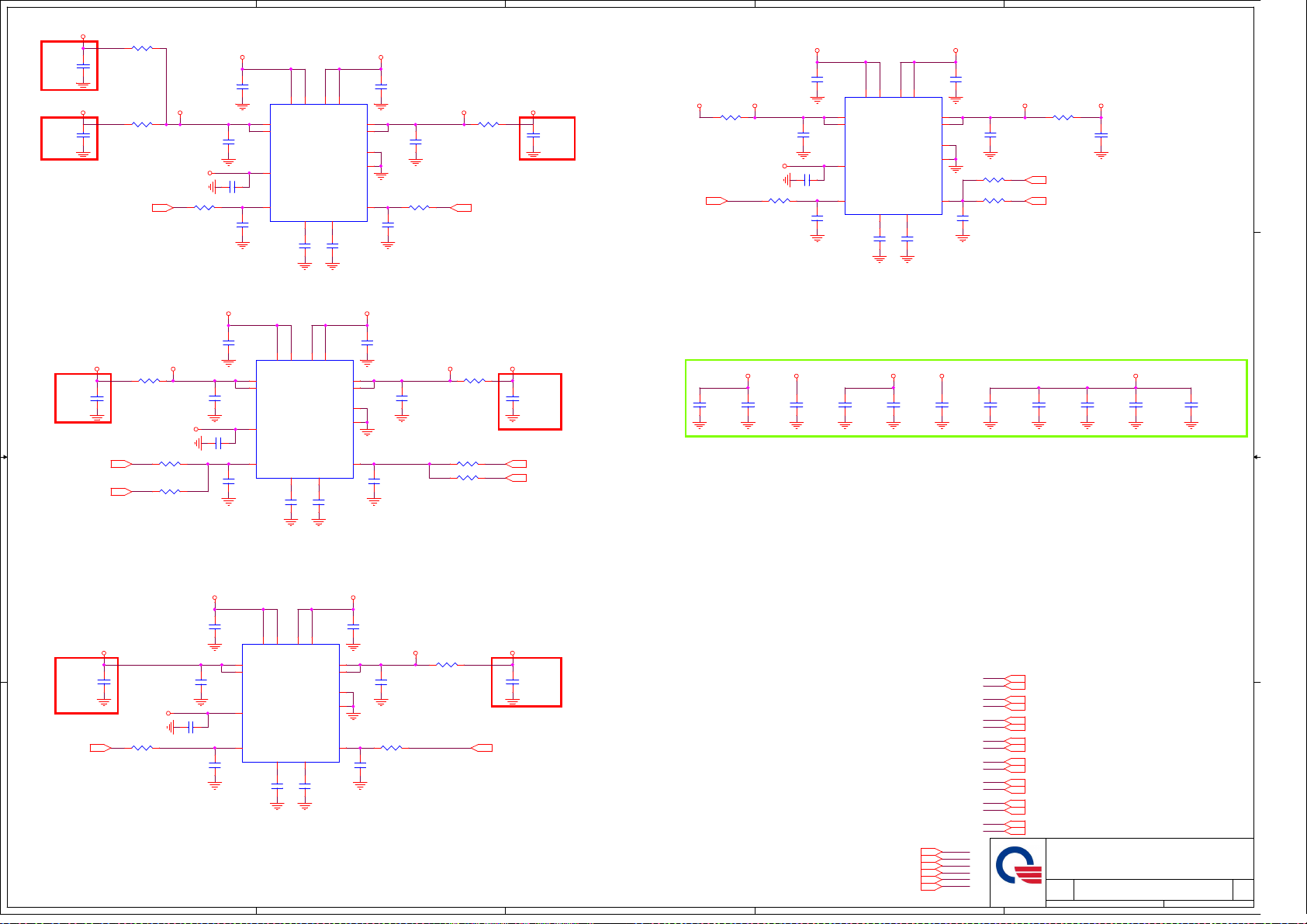The height and width of the screenshot is (924, 1307).
Task: Select the IC rectangle in the upper-right circuit
Action: point(893,156)
